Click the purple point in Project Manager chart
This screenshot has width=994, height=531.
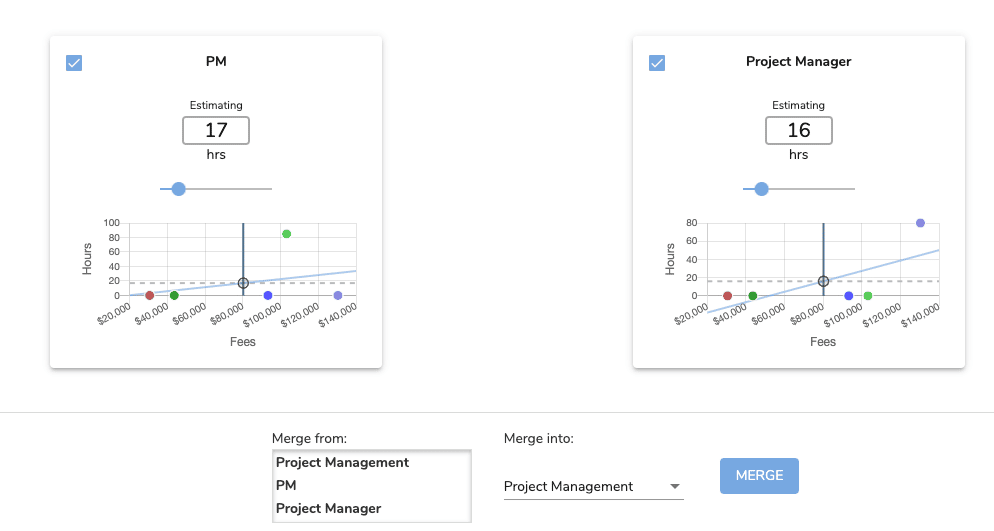(x=920, y=223)
